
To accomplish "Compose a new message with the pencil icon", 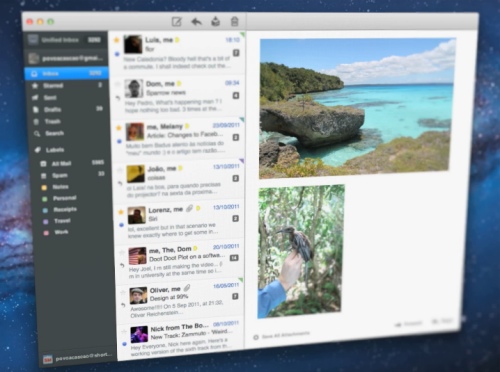I will pos(176,22).
